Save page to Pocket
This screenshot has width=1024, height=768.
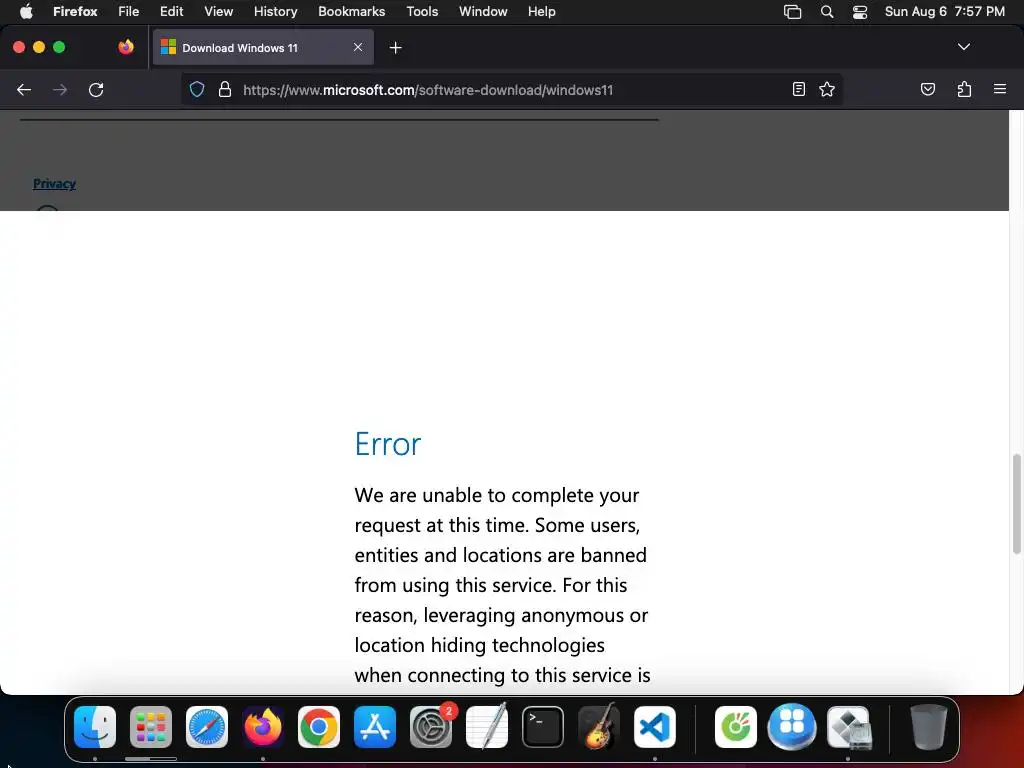(927, 89)
